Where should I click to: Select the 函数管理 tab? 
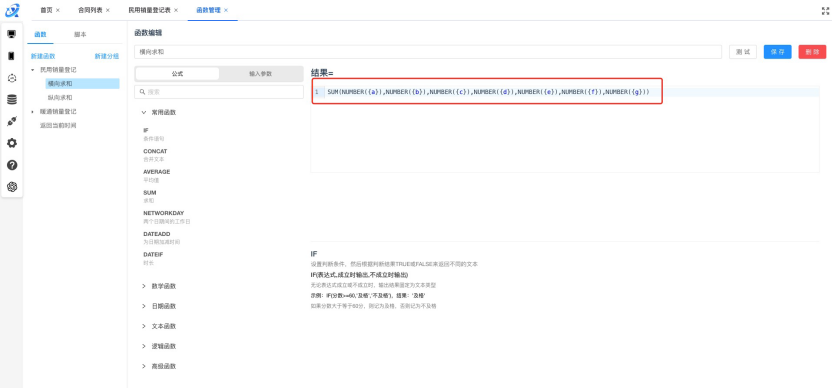208,10
